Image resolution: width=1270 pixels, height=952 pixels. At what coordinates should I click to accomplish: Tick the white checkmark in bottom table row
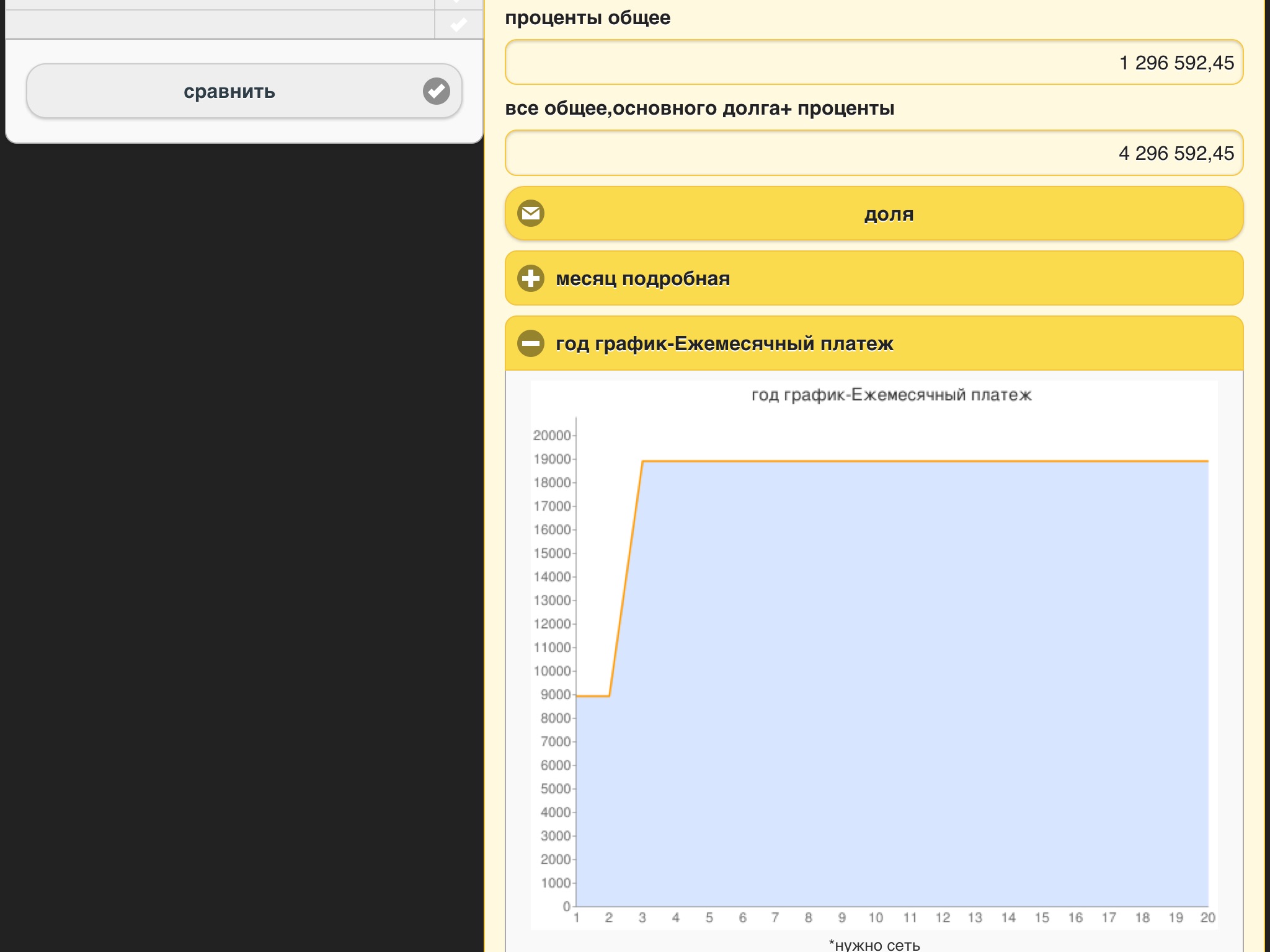[458, 25]
